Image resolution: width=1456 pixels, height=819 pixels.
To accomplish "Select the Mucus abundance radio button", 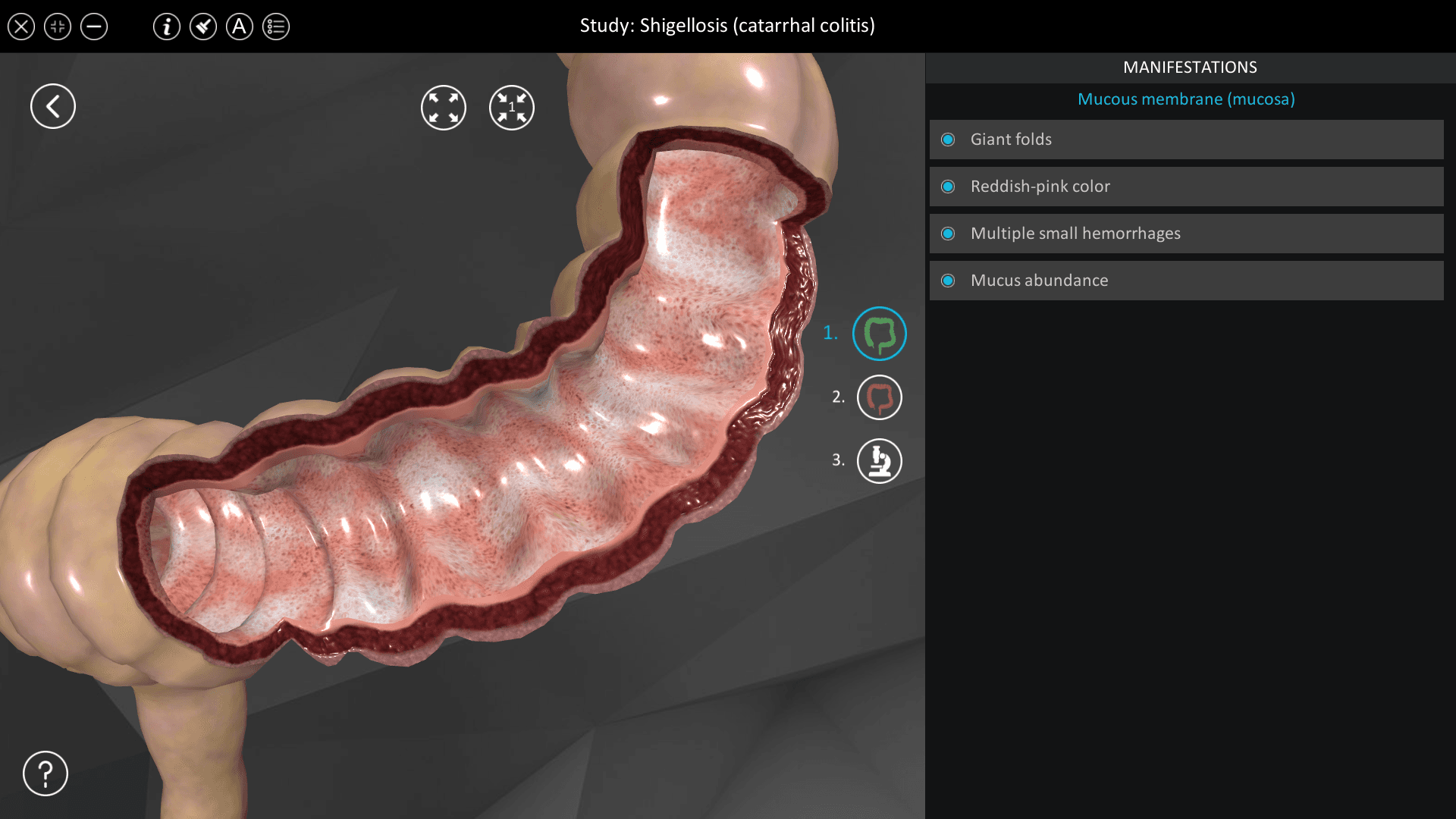I will pos(948,281).
